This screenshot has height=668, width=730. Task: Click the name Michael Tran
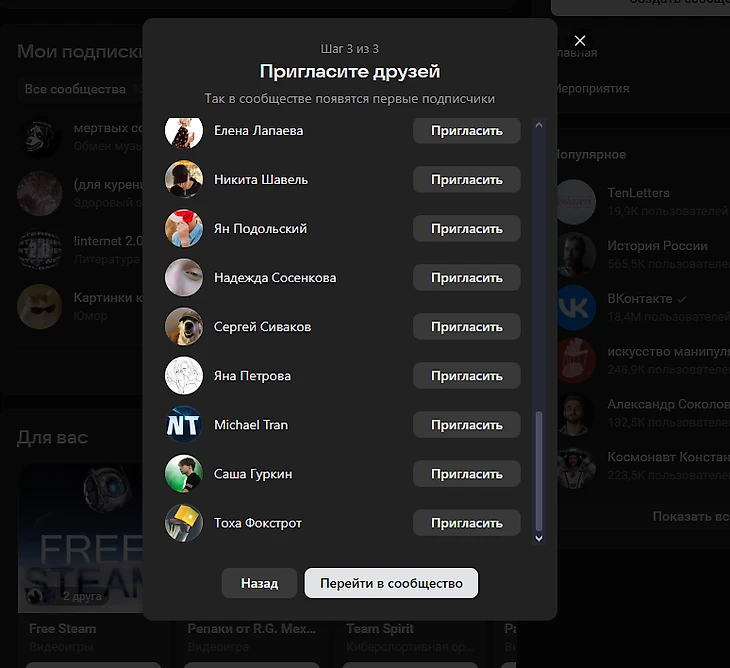(250, 425)
